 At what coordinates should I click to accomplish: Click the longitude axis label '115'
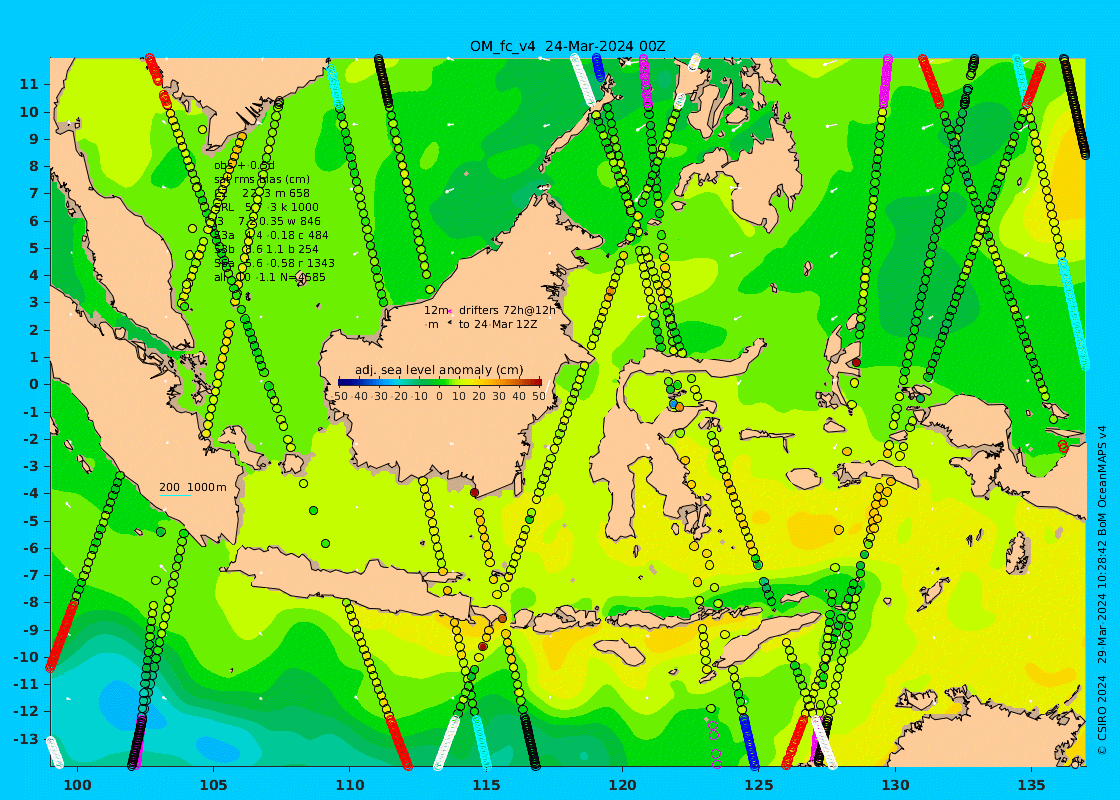click(x=486, y=786)
